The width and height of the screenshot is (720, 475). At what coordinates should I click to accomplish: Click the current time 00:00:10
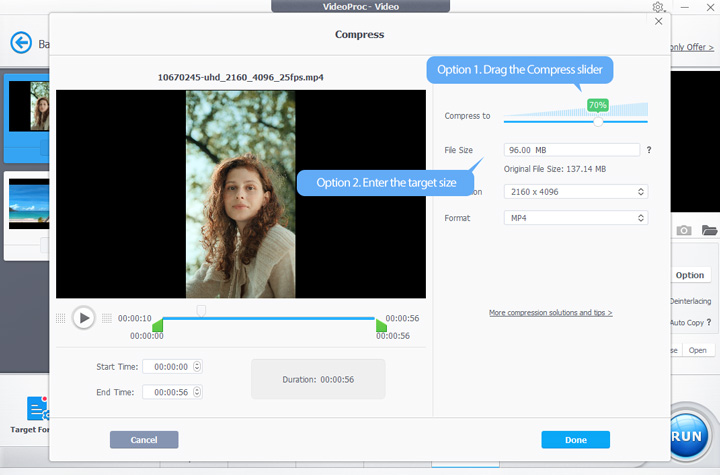[x=135, y=318]
